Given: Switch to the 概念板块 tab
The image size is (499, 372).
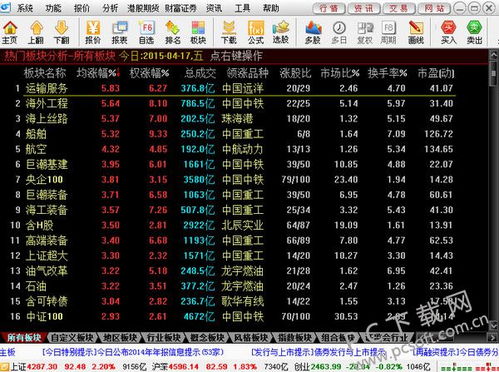Looking at the screenshot, I should click(x=207, y=338).
